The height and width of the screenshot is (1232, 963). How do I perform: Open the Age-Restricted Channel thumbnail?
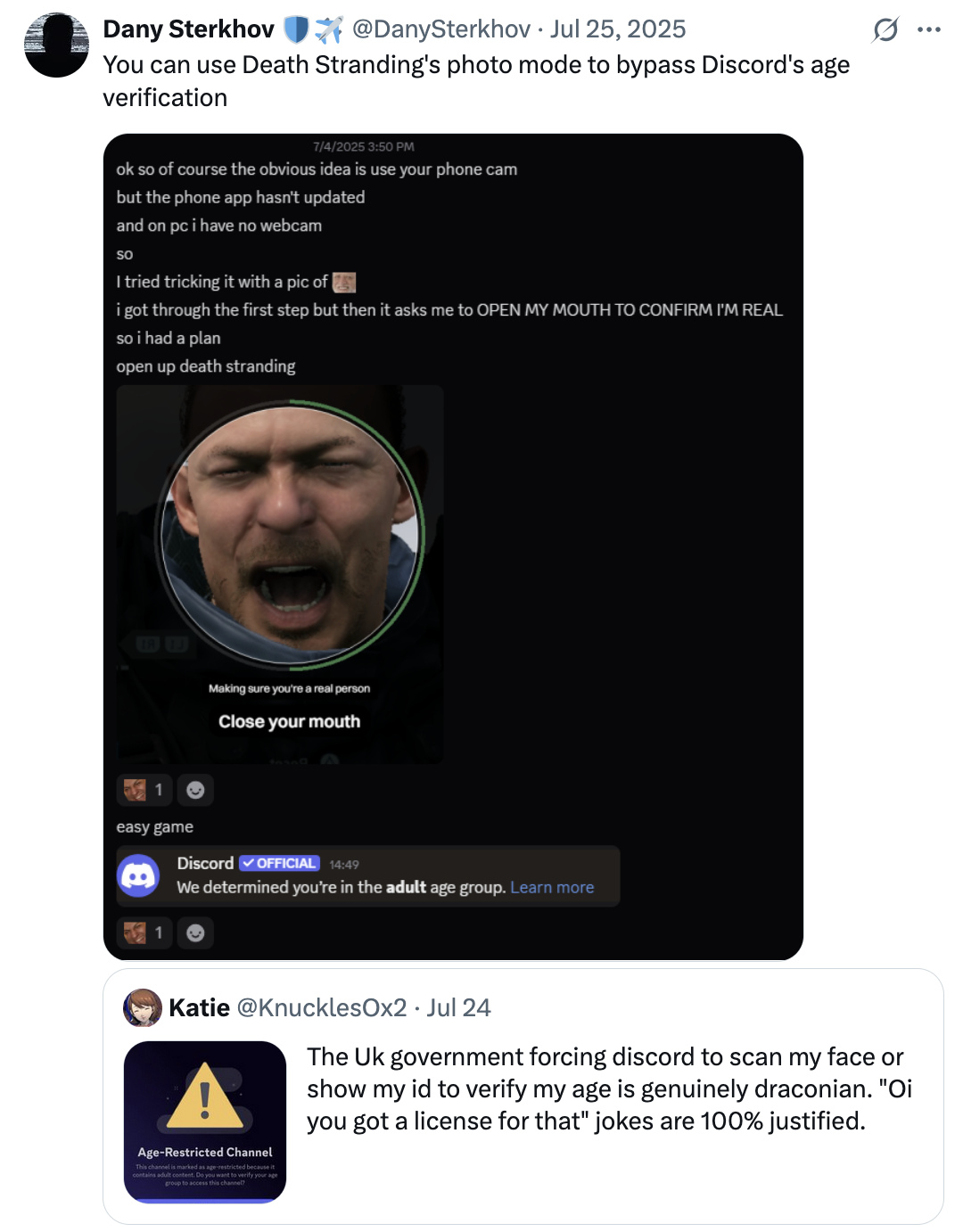click(205, 1121)
